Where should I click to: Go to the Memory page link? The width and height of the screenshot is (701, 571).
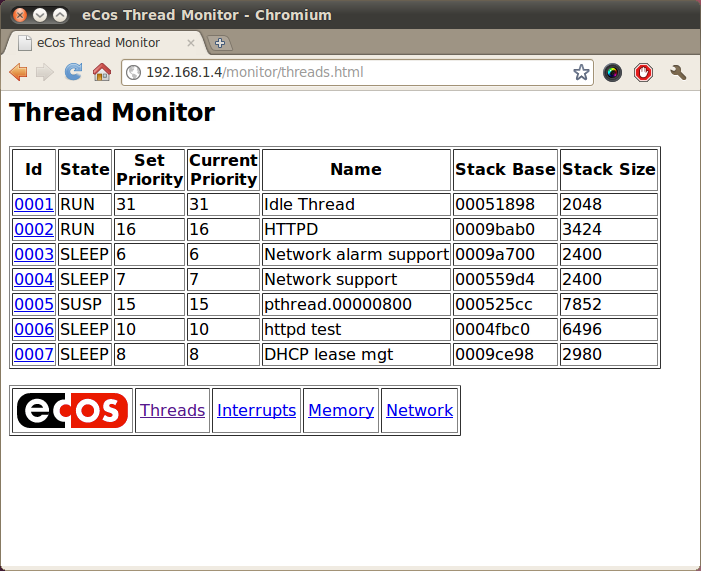point(341,410)
